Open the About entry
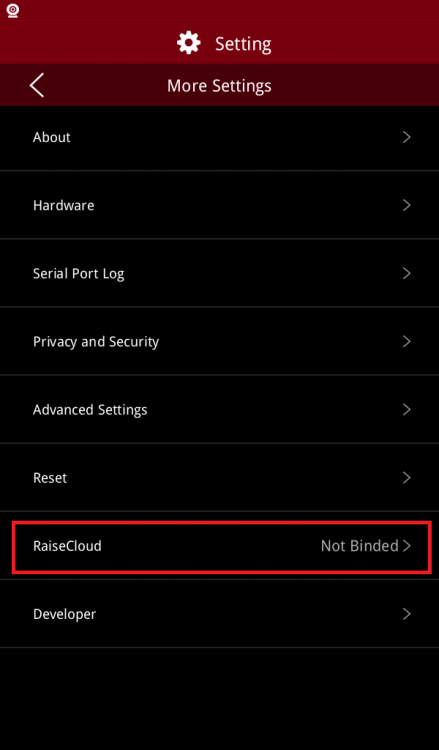This screenshot has height=750, width=439. [x=220, y=137]
